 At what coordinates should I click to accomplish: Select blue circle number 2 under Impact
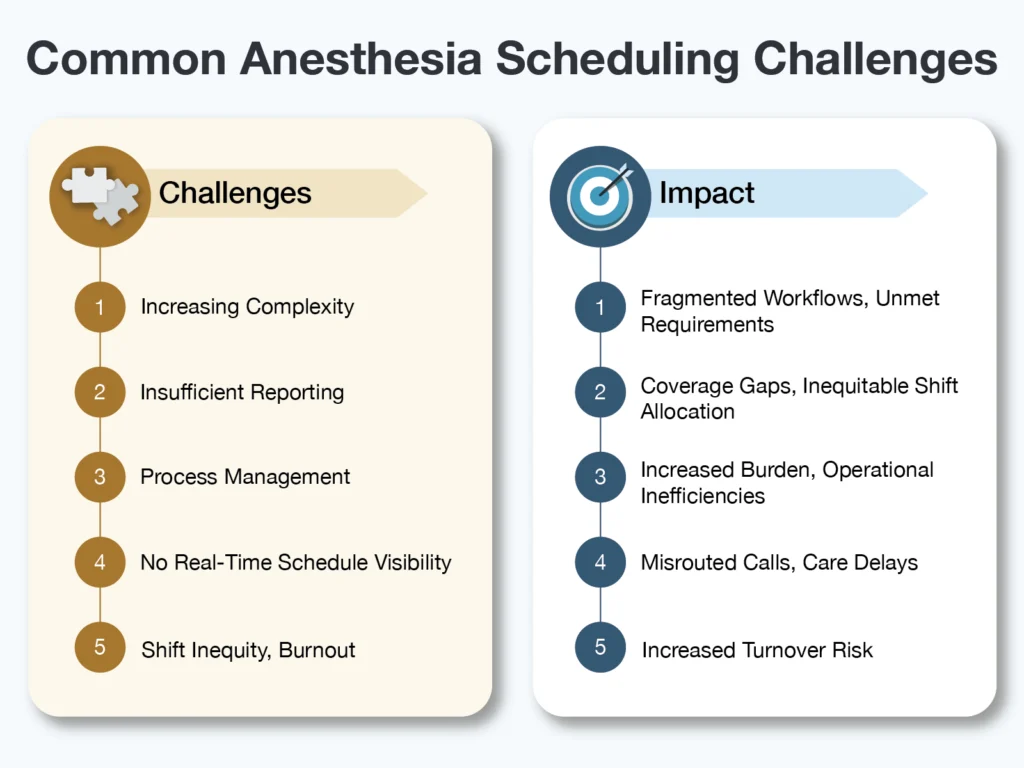[x=600, y=393]
